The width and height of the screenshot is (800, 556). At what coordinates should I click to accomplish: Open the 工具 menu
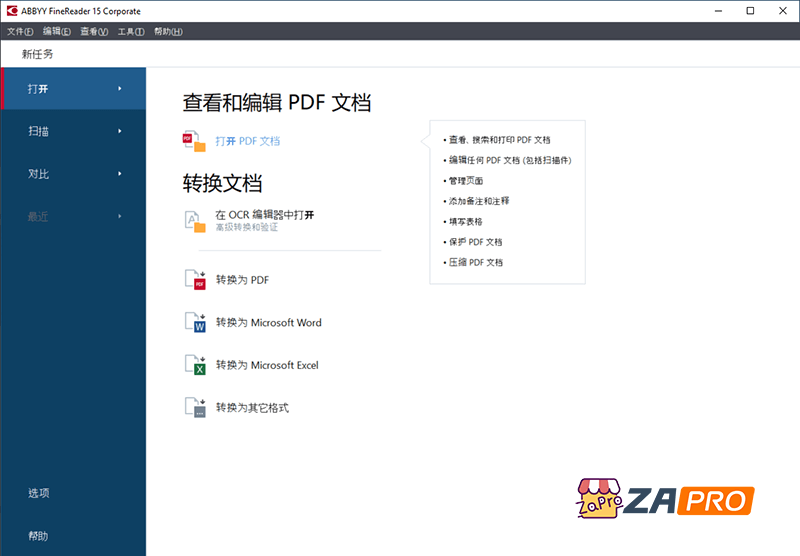pyautogui.click(x=131, y=32)
